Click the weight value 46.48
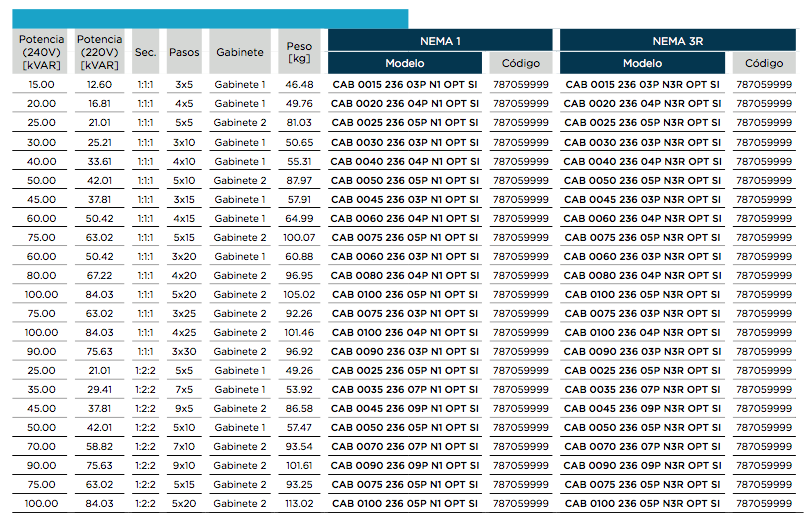 point(299,85)
